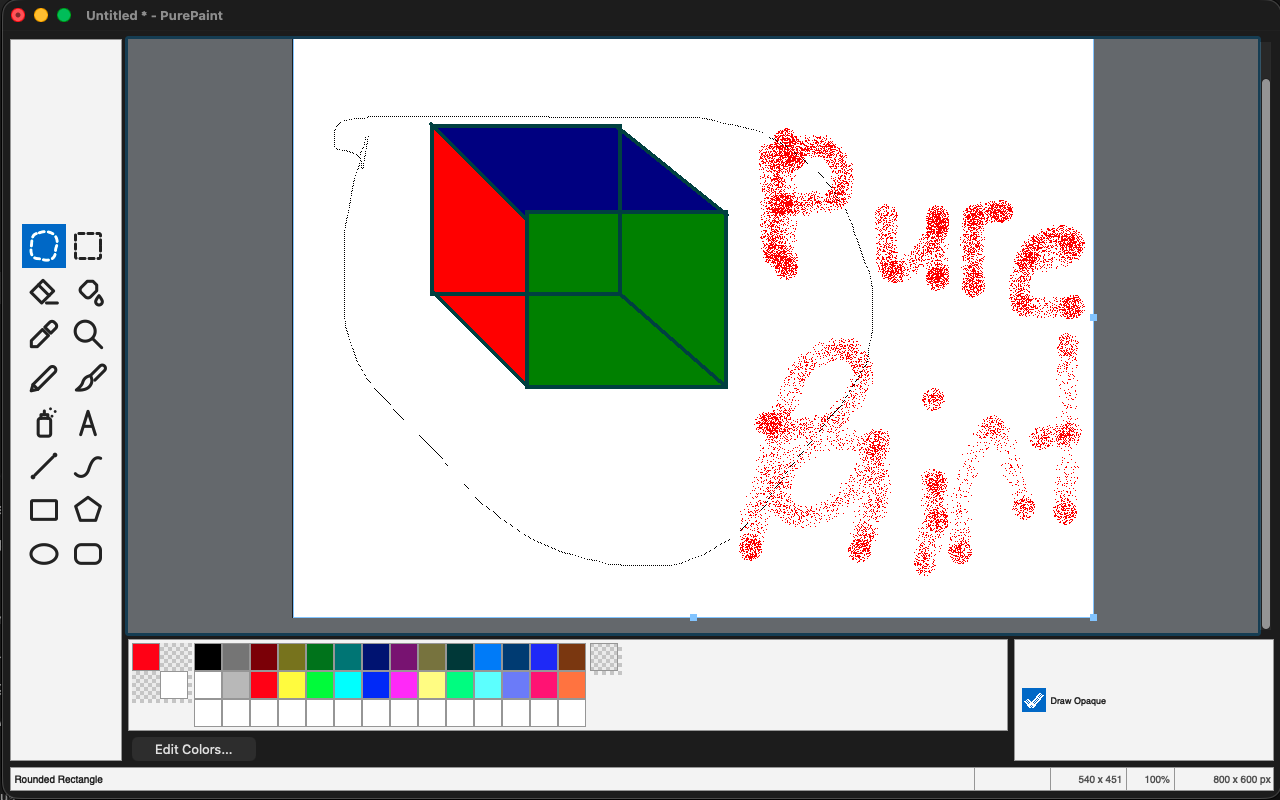Choose the orange palette swatch
This screenshot has width=1280, height=800.
point(572,685)
